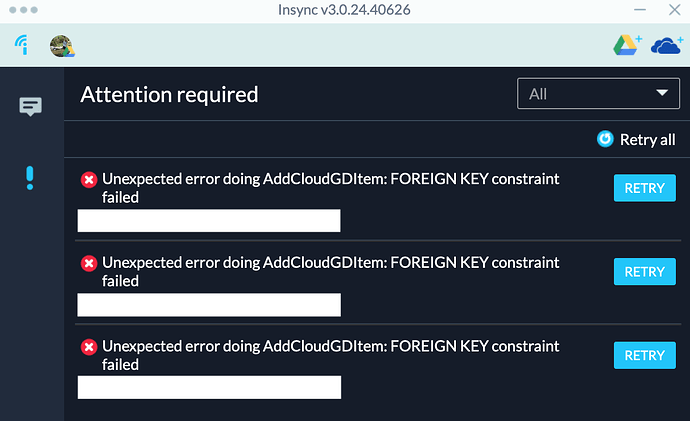The height and width of the screenshot is (421, 690).
Task: Click the Retry all link
Action: pyautogui.click(x=647, y=139)
